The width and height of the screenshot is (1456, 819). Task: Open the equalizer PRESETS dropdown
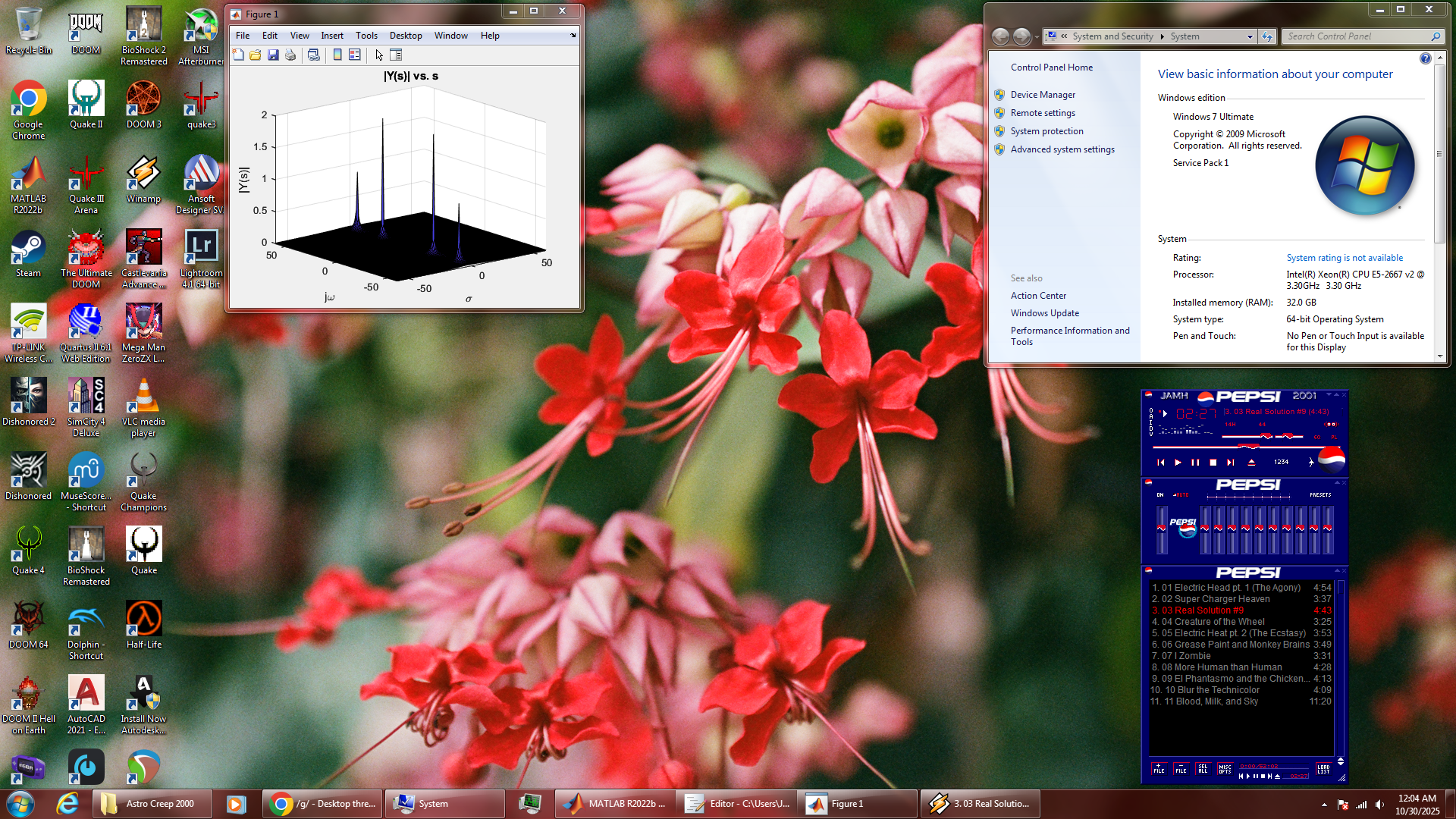[x=1319, y=495]
